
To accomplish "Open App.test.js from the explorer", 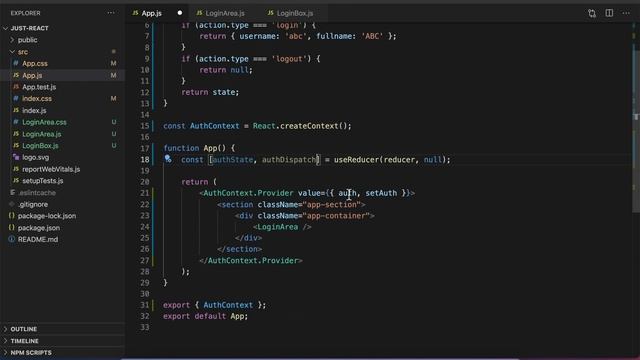I will (x=39, y=87).
